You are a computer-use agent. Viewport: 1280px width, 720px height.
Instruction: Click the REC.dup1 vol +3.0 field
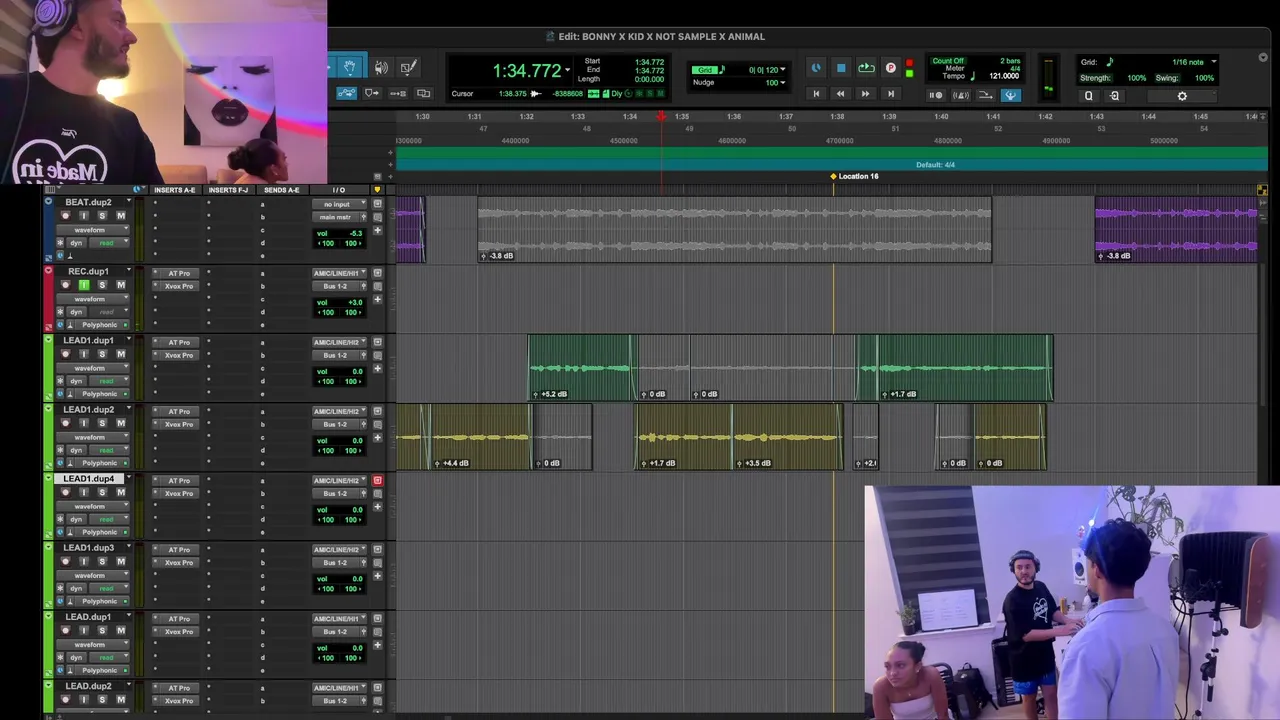click(x=339, y=302)
